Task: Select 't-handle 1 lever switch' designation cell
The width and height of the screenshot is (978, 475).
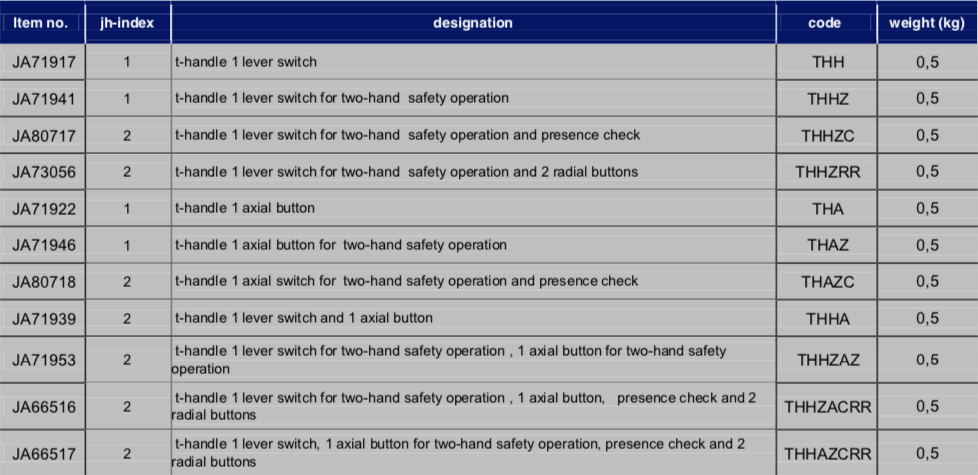Action: 473,62
